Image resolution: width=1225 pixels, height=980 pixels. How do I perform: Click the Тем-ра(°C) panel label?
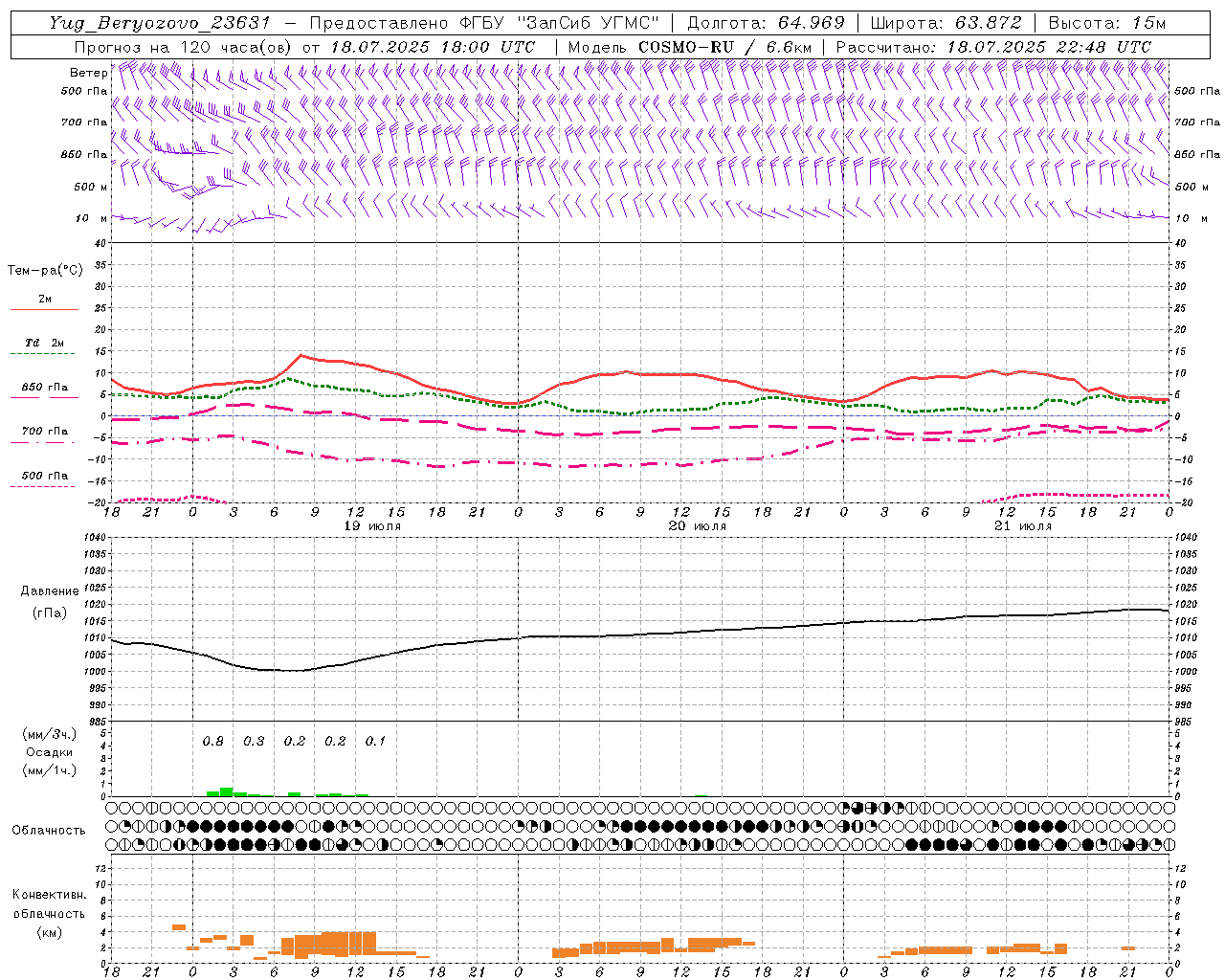point(45,271)
